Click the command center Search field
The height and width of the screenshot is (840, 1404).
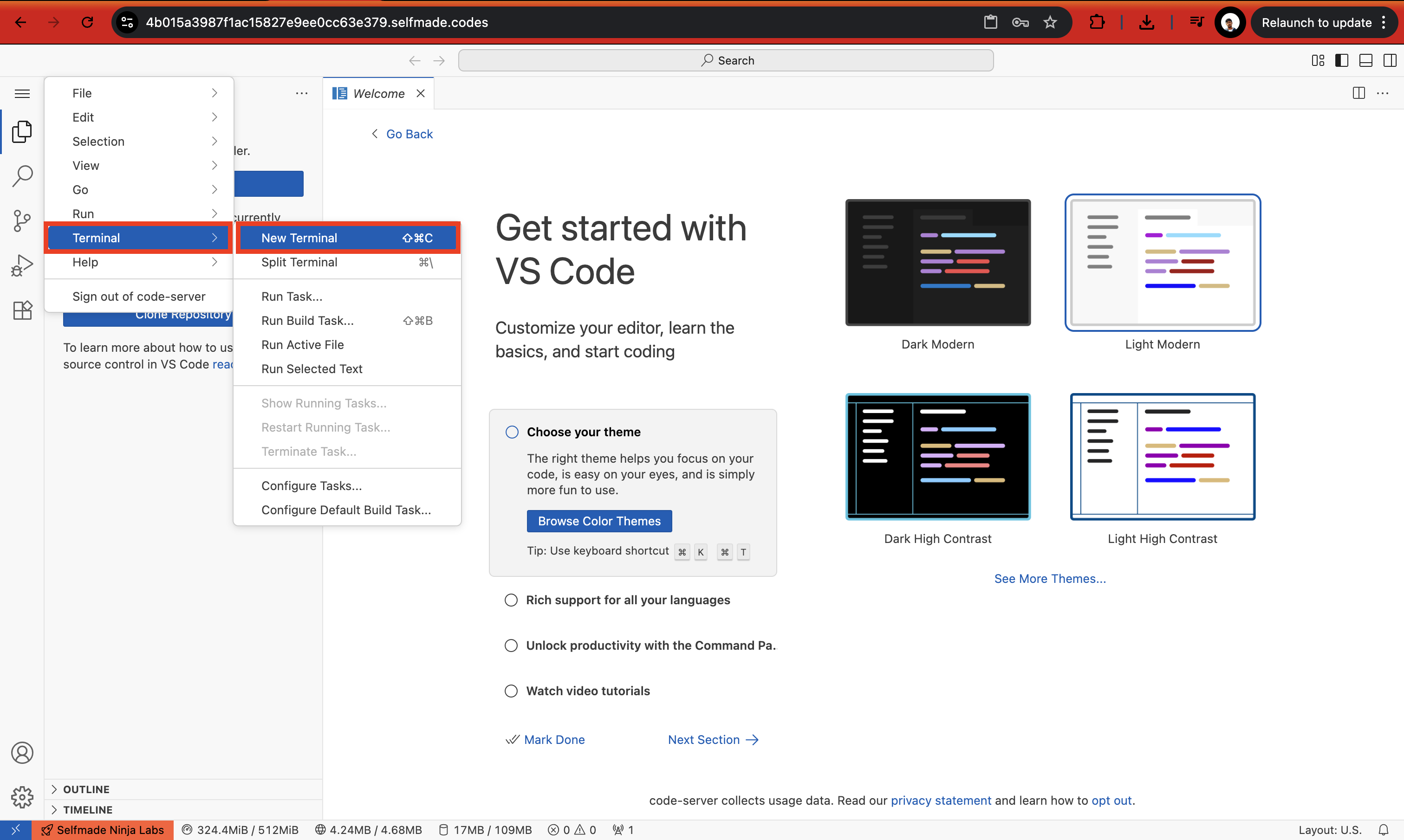[726, 61]
